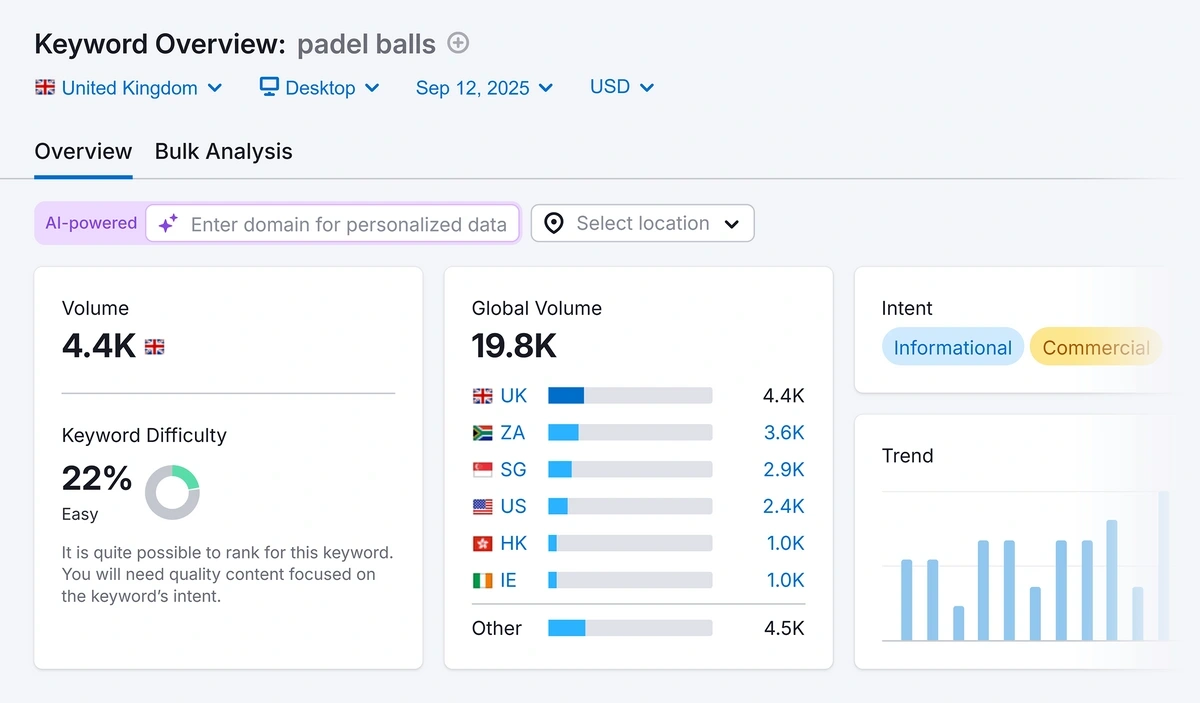Switch to the Bulk Analysis tab
Image resolution: width=1200 pixels, height=703 pixels.
[224, 152]
